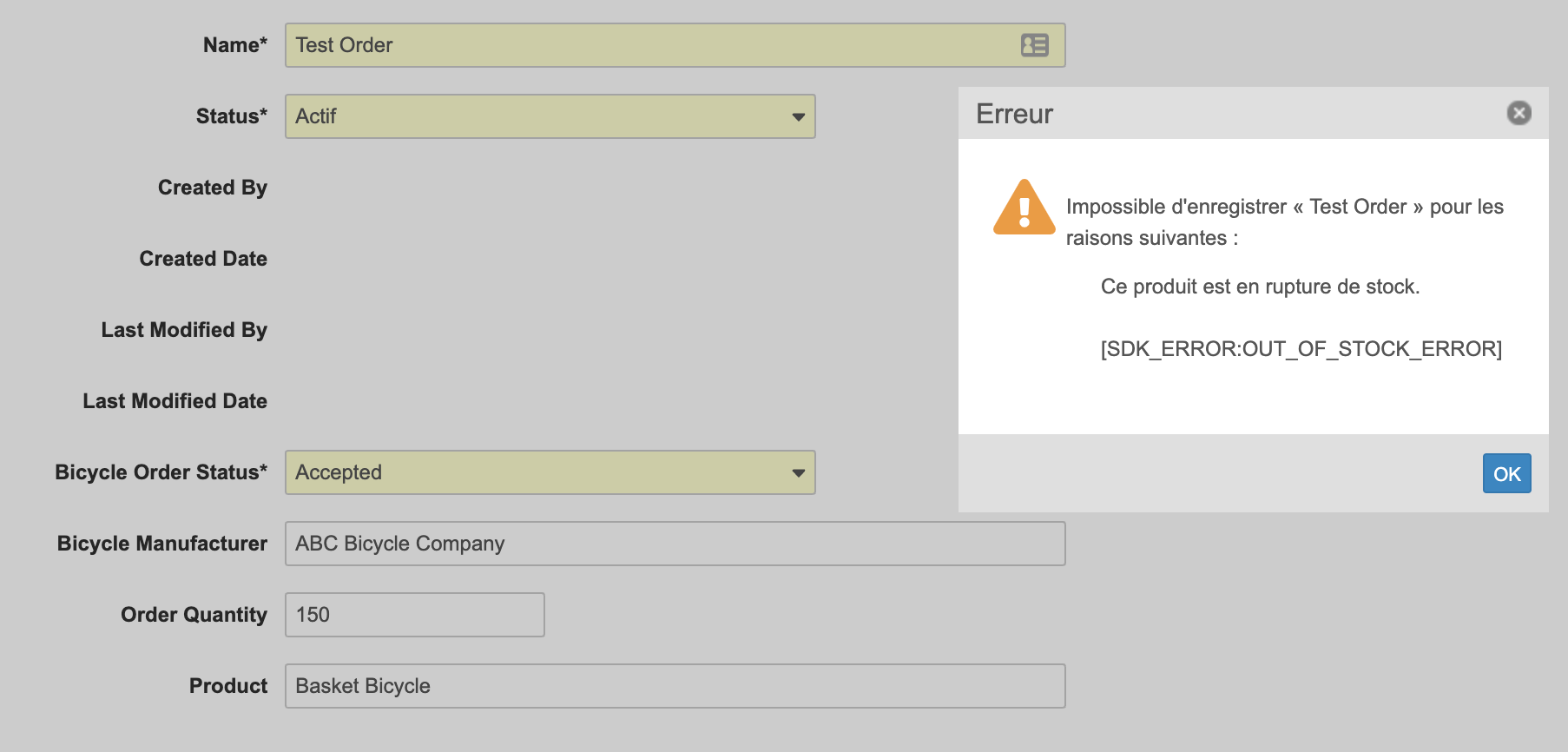The width and height of the screenshot is (1568, 752).
Task: Click the Name* field label
Action: tap(235, 45)
